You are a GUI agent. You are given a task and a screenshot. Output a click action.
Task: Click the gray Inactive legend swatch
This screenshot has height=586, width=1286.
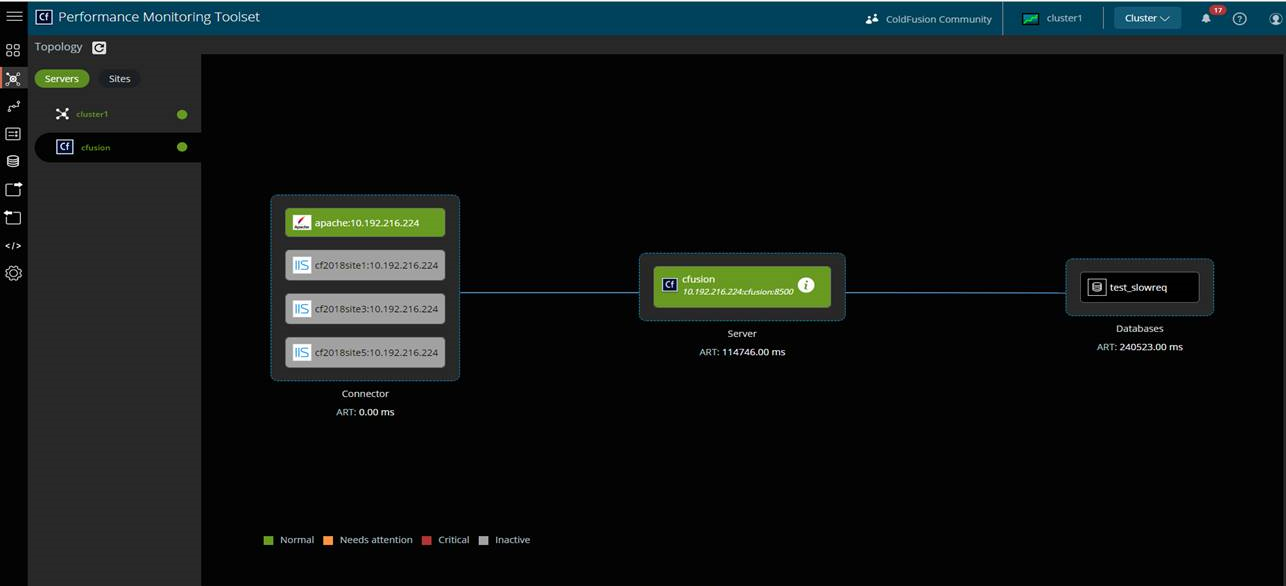click(484, 540)
